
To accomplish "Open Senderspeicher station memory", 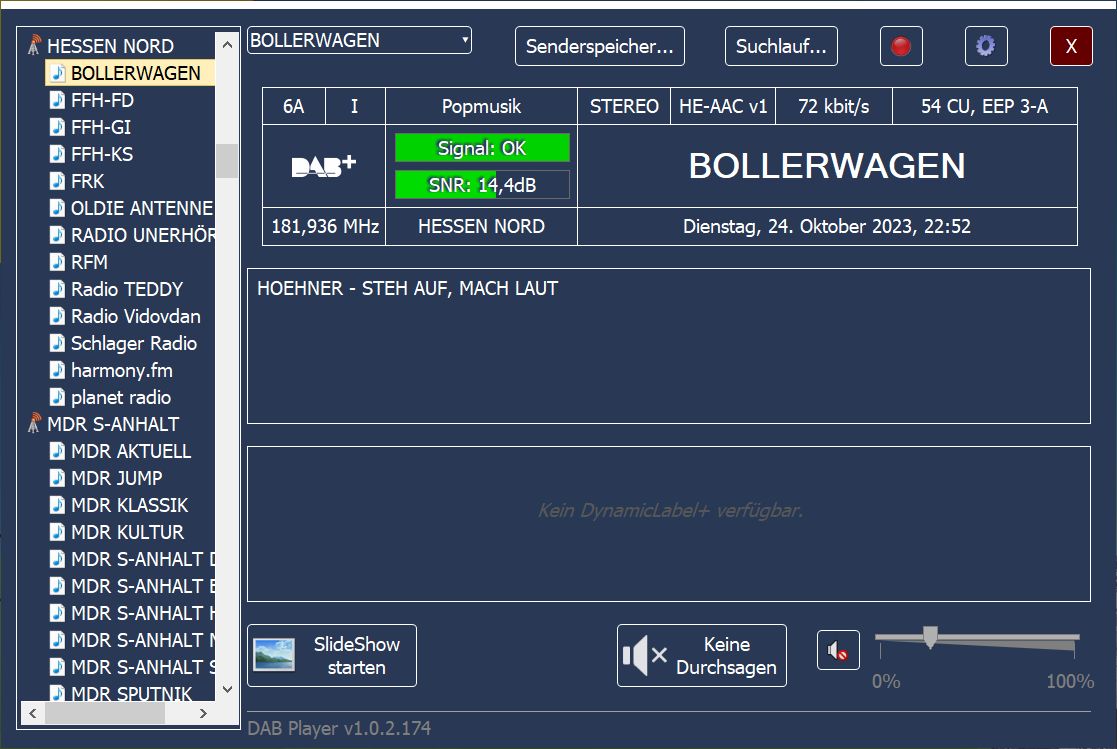I will point(600,46).
